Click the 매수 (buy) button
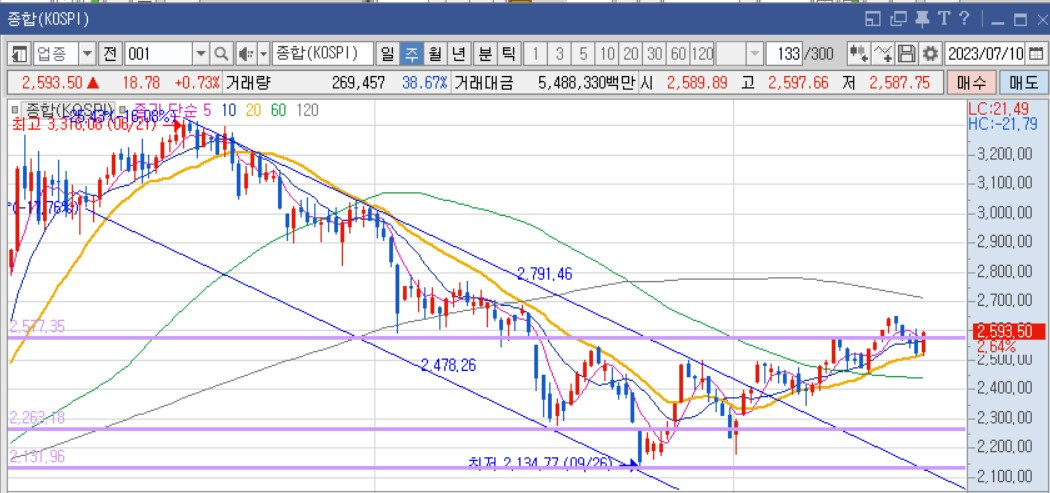The width and height of the screenshot is (1050, 493). click(x=971, y=83)
